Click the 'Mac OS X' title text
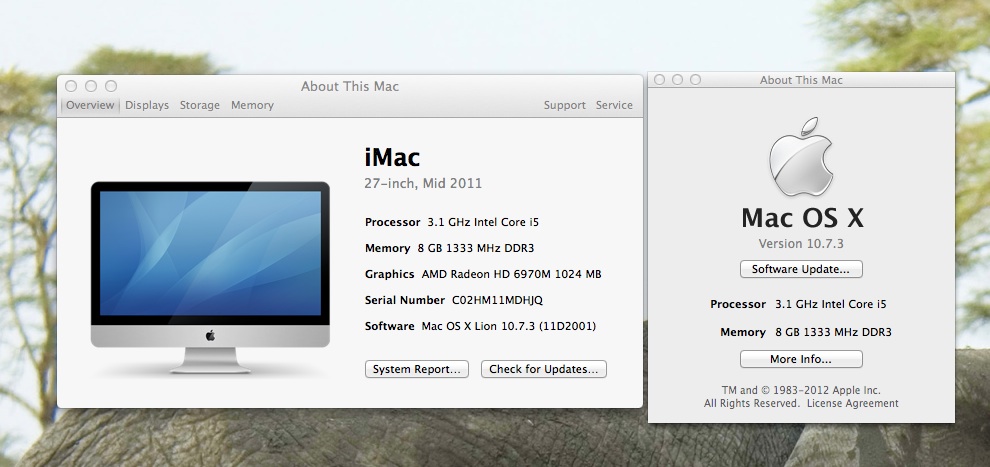The height and width of the screenshot is (467, 990). point(802,218)
